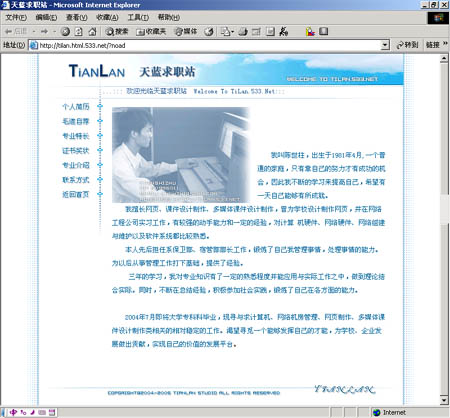
Task: Open the 个人简历 sidebar link
Action: point(76,107)
